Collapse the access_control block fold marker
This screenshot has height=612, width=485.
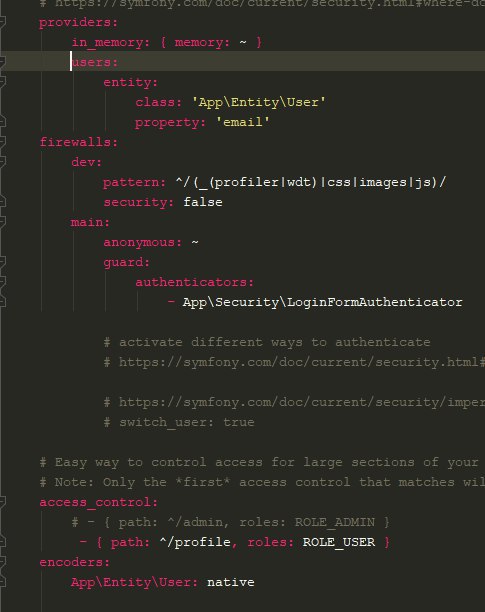tap(2, 502)
